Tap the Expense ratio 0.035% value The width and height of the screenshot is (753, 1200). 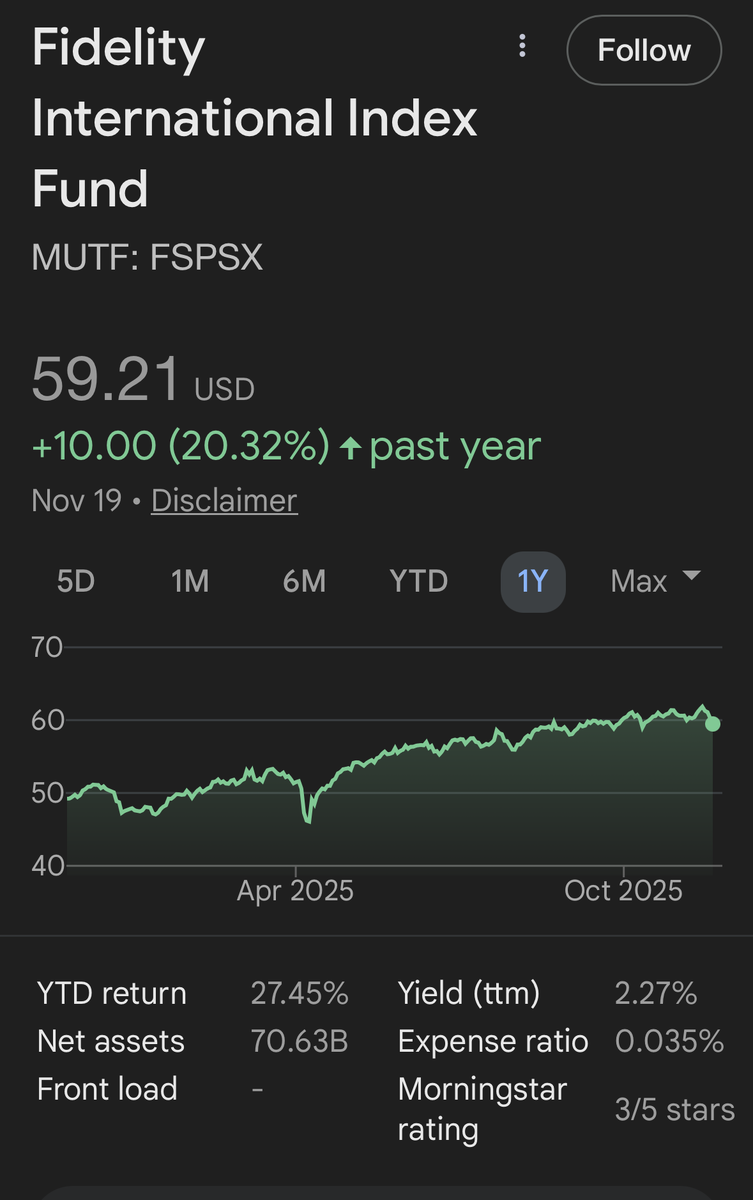(669, 1041)
